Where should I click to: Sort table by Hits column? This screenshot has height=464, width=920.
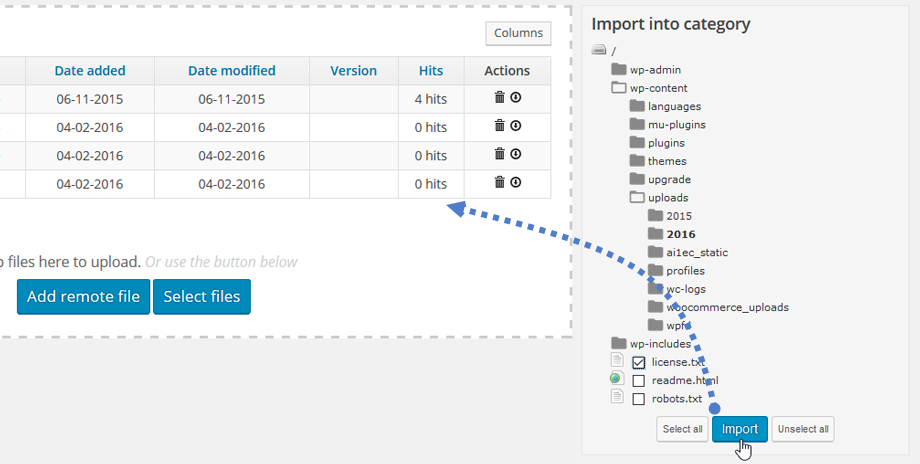click(431, 71)
